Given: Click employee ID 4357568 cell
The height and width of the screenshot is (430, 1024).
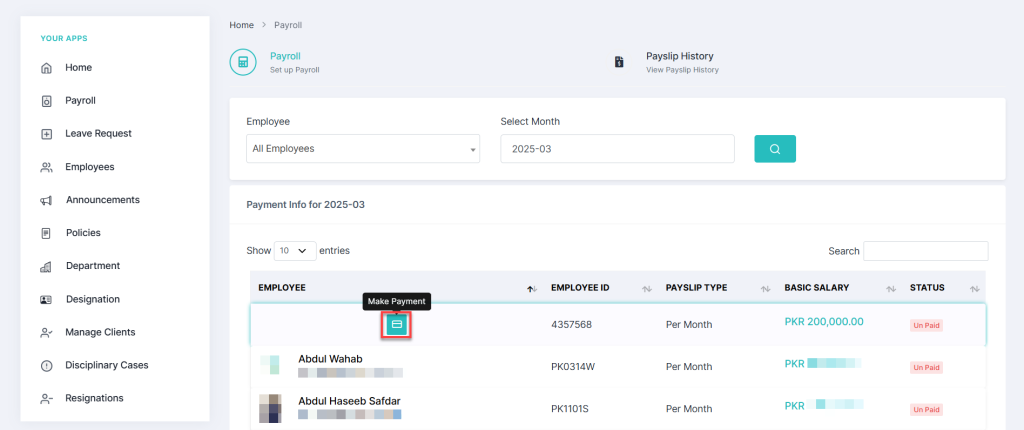Looking at the screenshot, I should tap(571, 325).
